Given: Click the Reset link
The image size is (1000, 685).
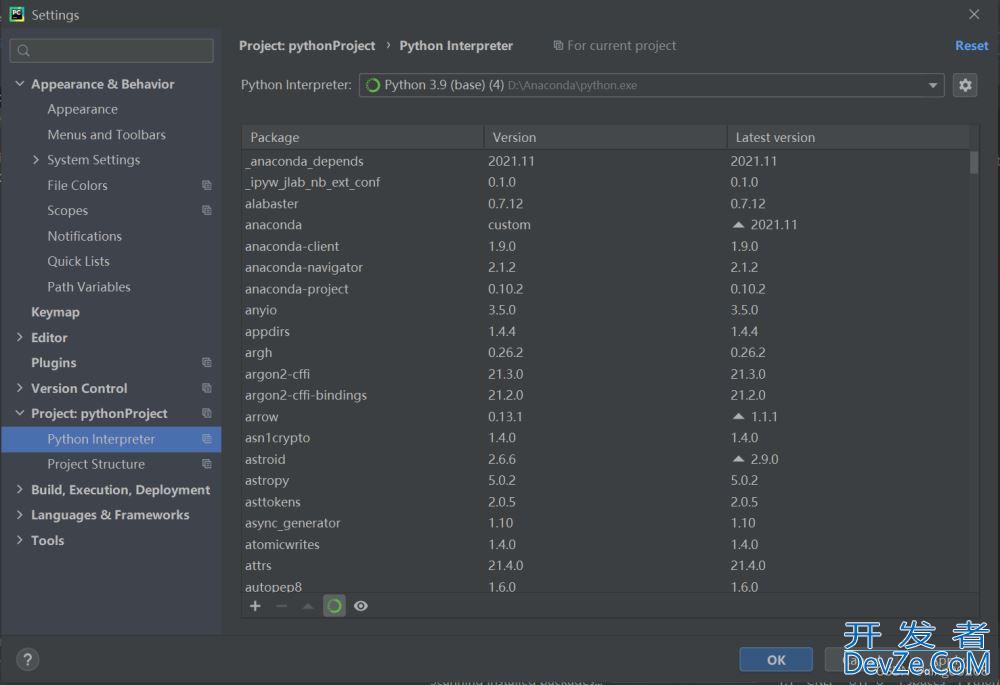Looking at the screenshot, I should [x=971, y=45].
